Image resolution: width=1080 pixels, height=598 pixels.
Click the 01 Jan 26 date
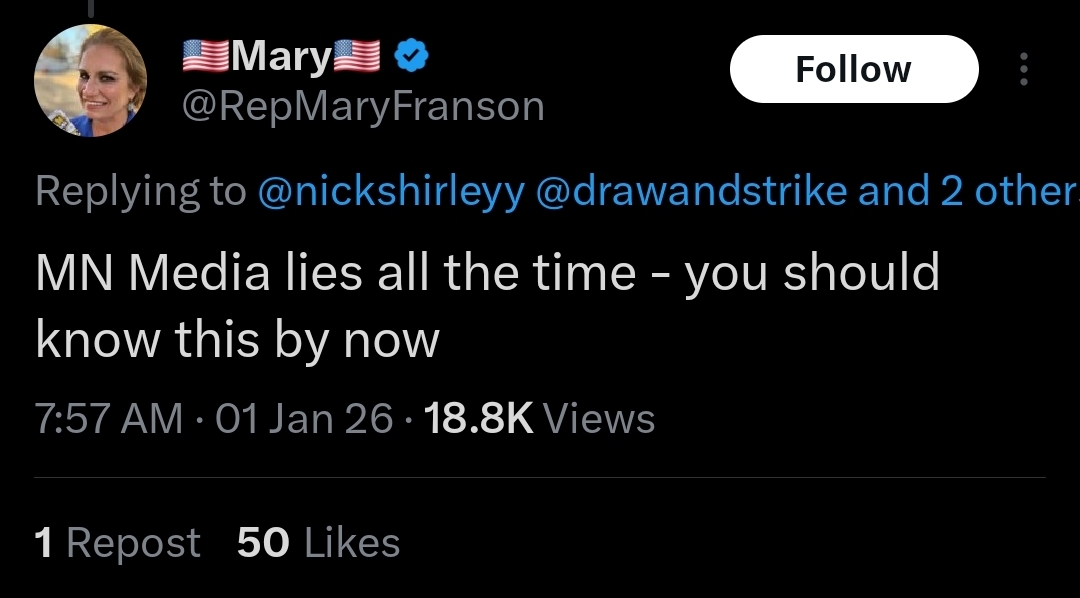(x=304, y=418)
